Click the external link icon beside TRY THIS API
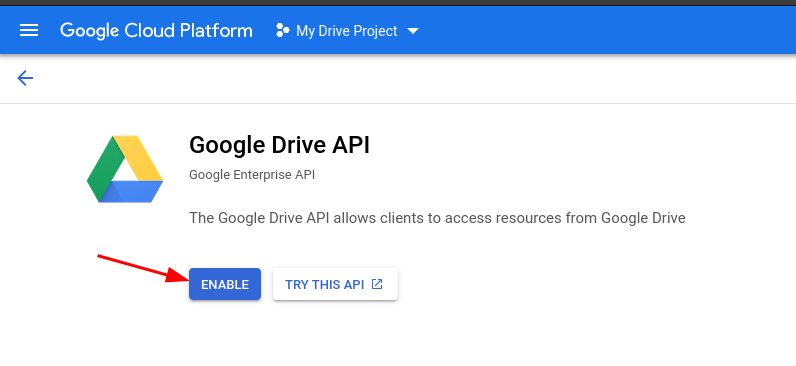The height and width of the screenshot is (366, 796). 377,284
